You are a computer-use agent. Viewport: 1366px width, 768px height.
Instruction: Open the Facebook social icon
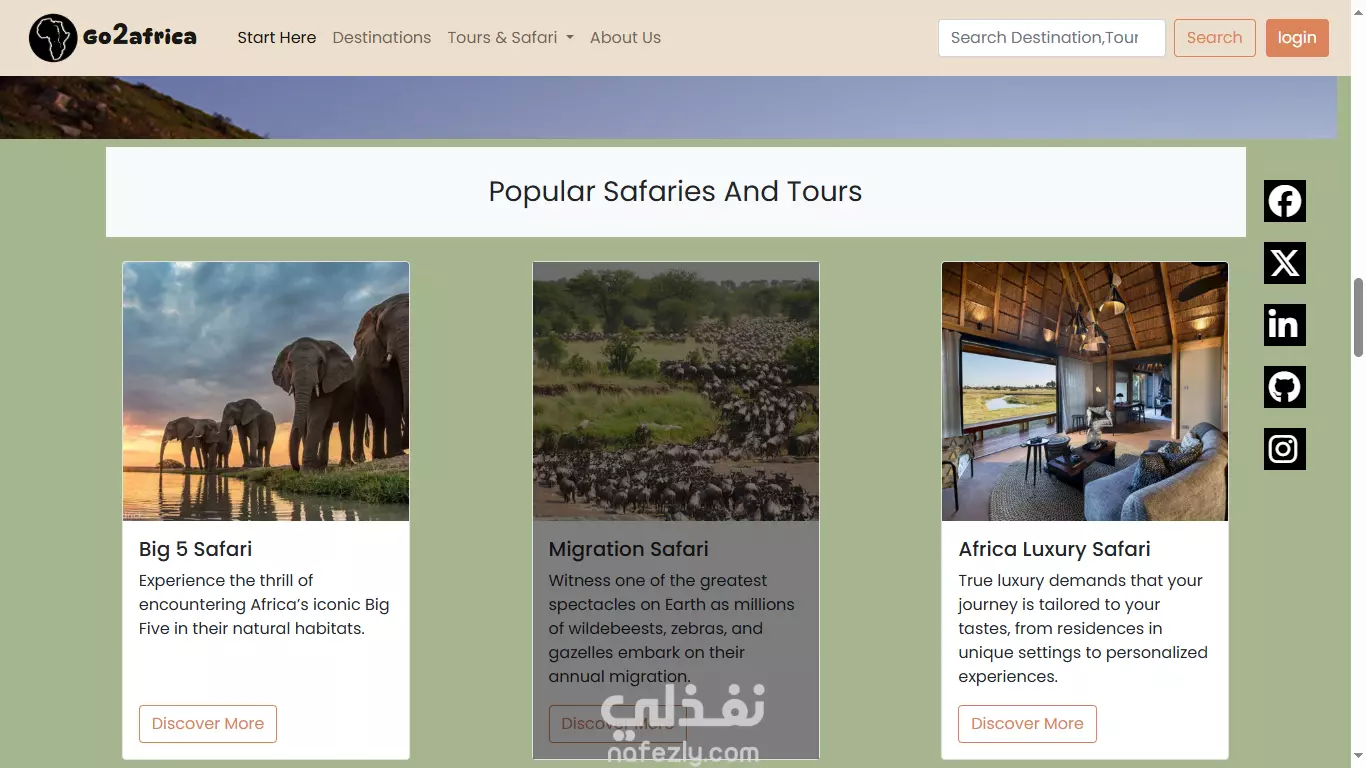point(1285,201)
